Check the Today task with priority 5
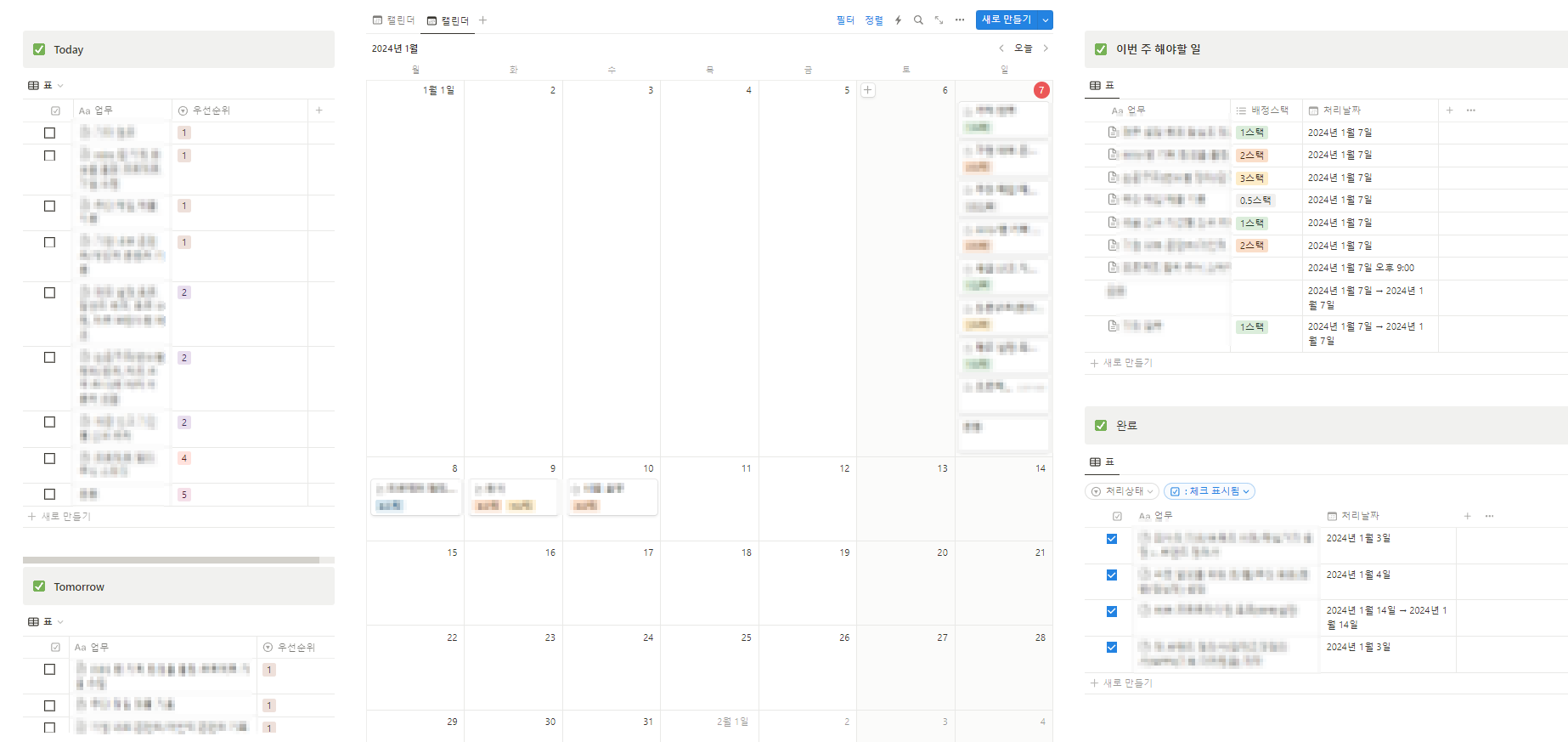The width and height of the screenshot is (1568, 742). [x=49, y=495]
